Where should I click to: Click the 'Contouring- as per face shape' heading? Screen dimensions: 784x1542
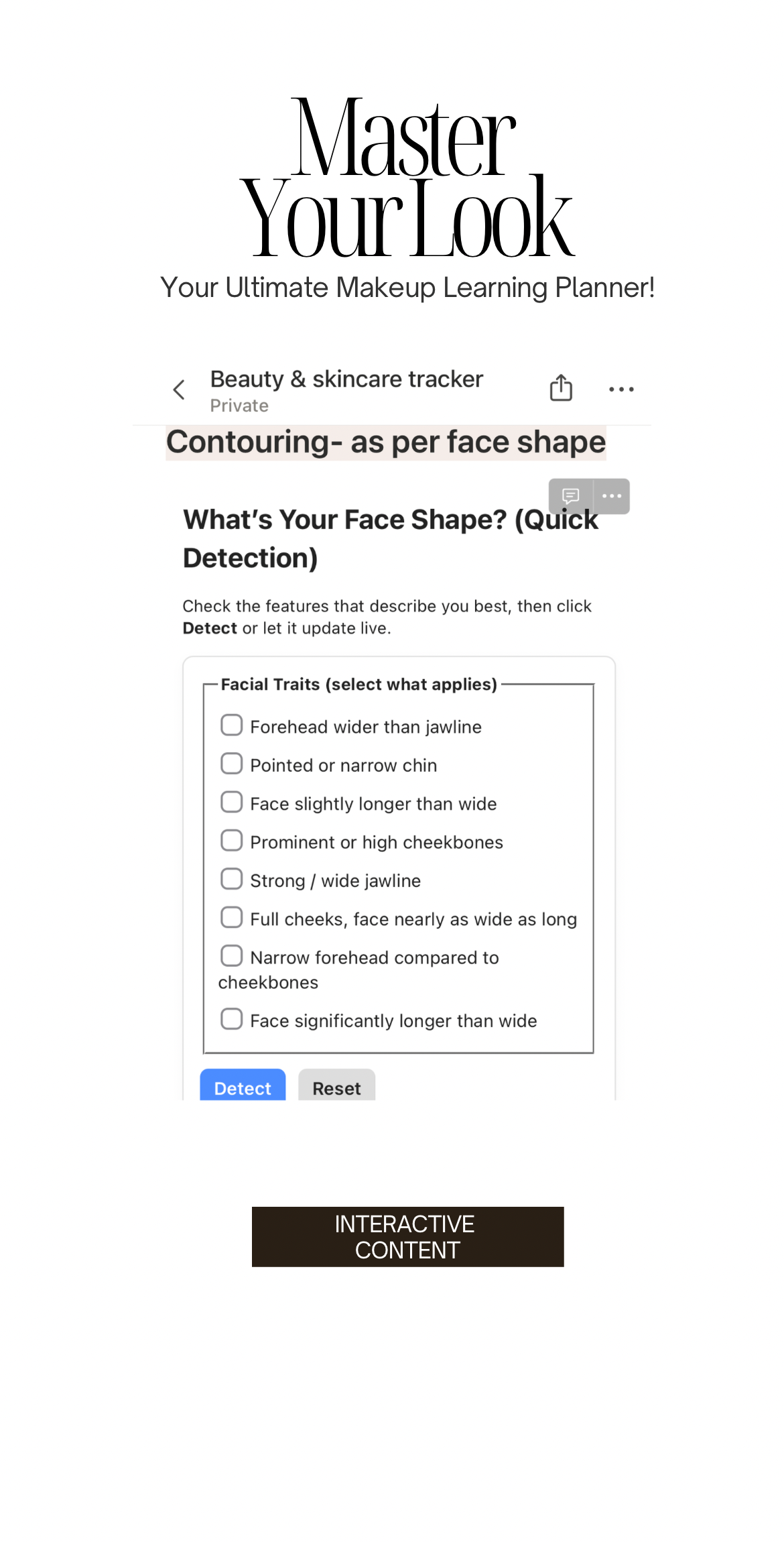coord(386,442)
